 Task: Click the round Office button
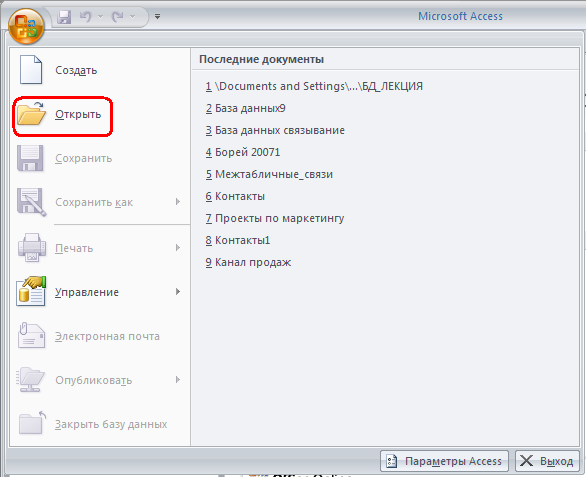26,26
